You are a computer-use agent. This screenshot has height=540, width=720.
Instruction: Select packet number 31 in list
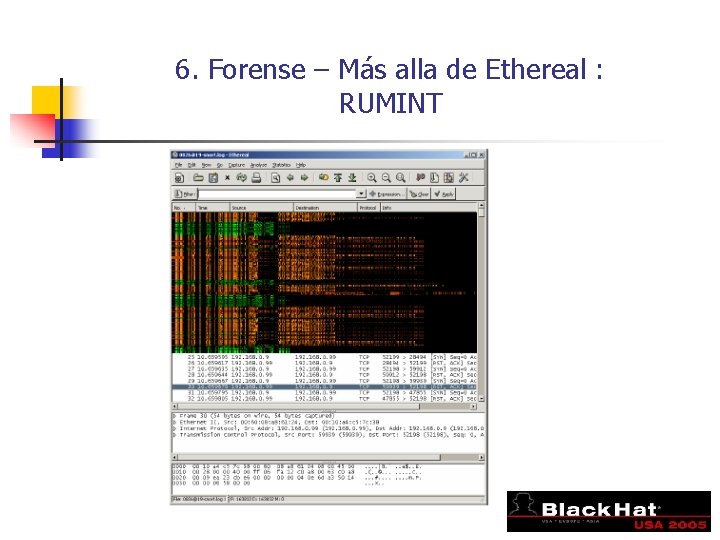pyautogui.click(x=325, y=393)
